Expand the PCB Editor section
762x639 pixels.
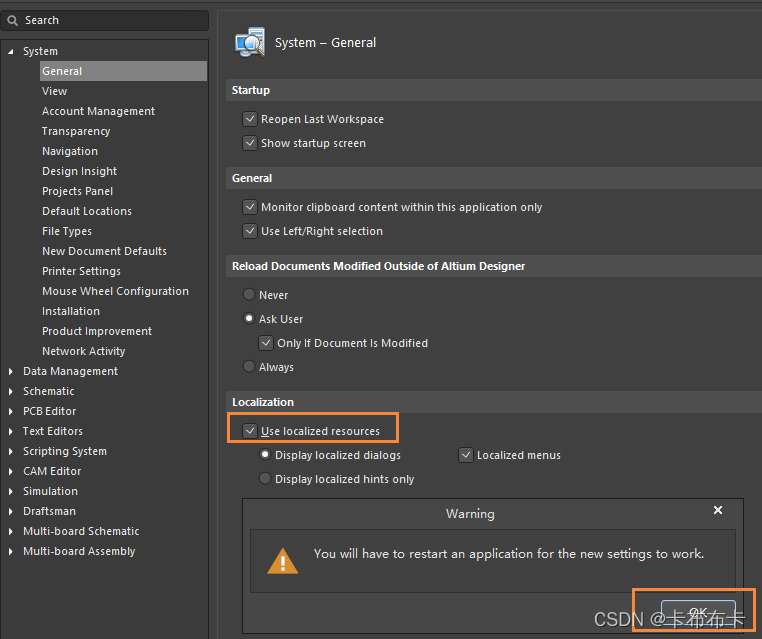pos(11,411)
